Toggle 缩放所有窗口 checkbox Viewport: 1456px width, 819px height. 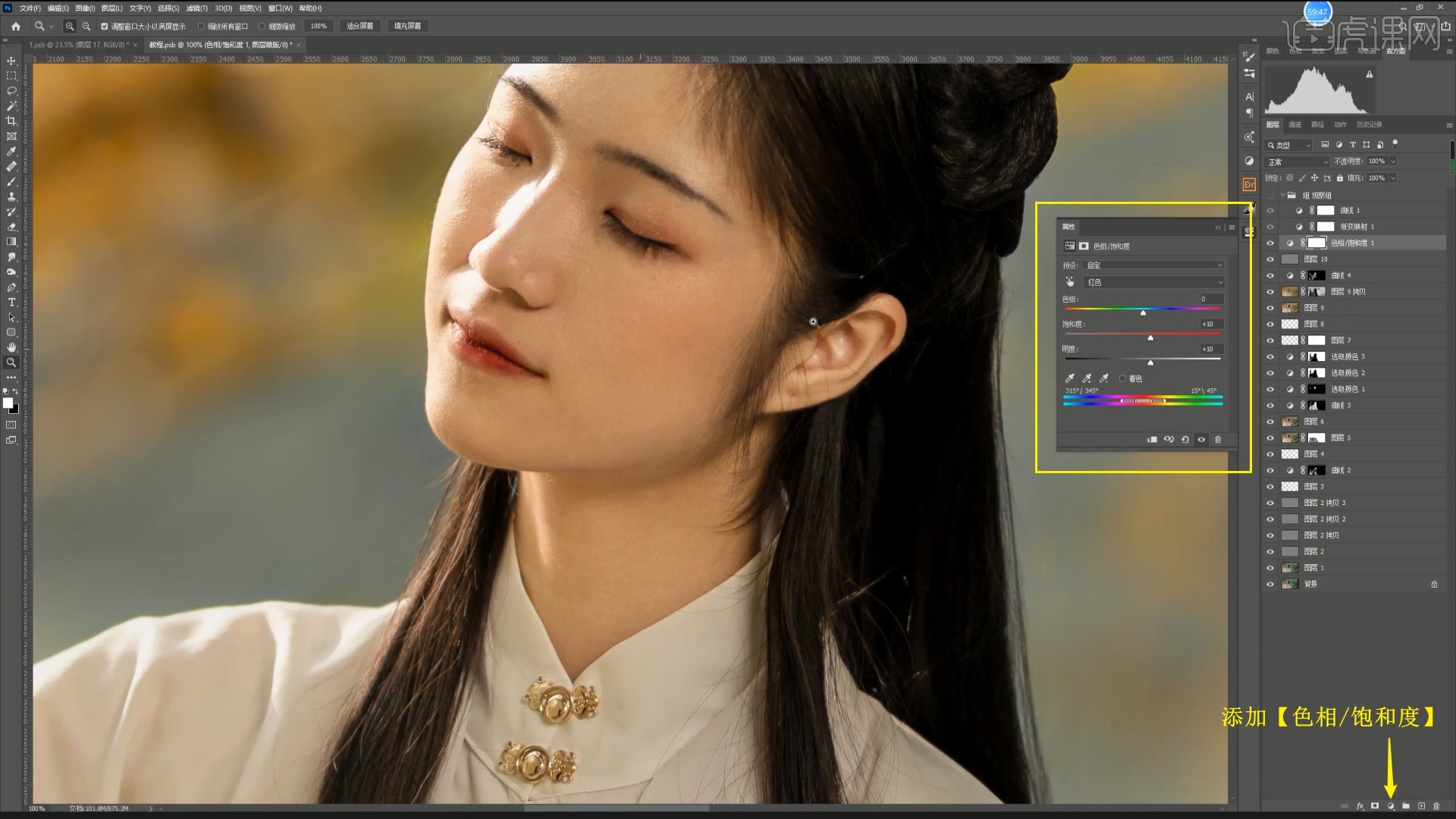pos(202,27)
